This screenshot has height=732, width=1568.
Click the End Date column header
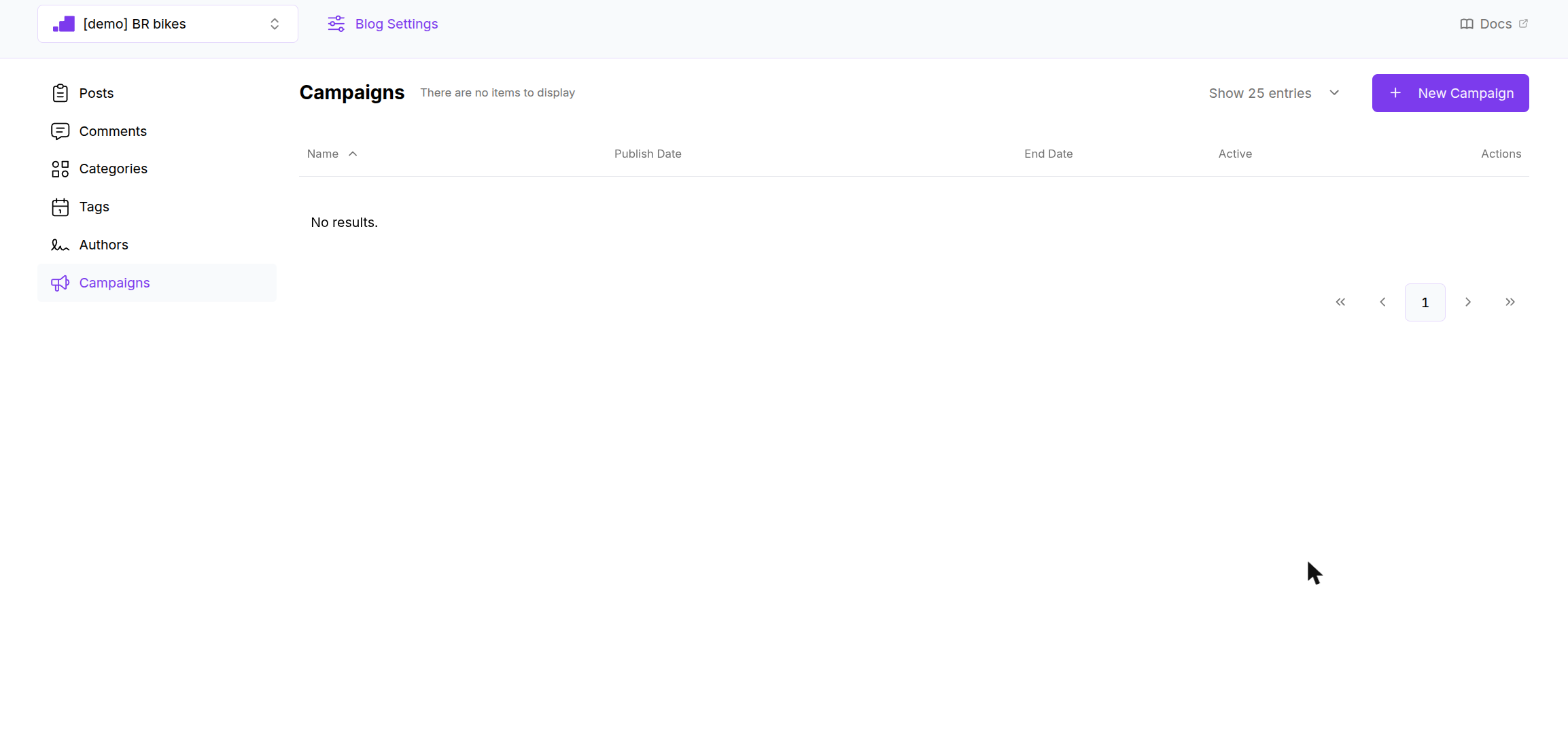[1048, 154]
